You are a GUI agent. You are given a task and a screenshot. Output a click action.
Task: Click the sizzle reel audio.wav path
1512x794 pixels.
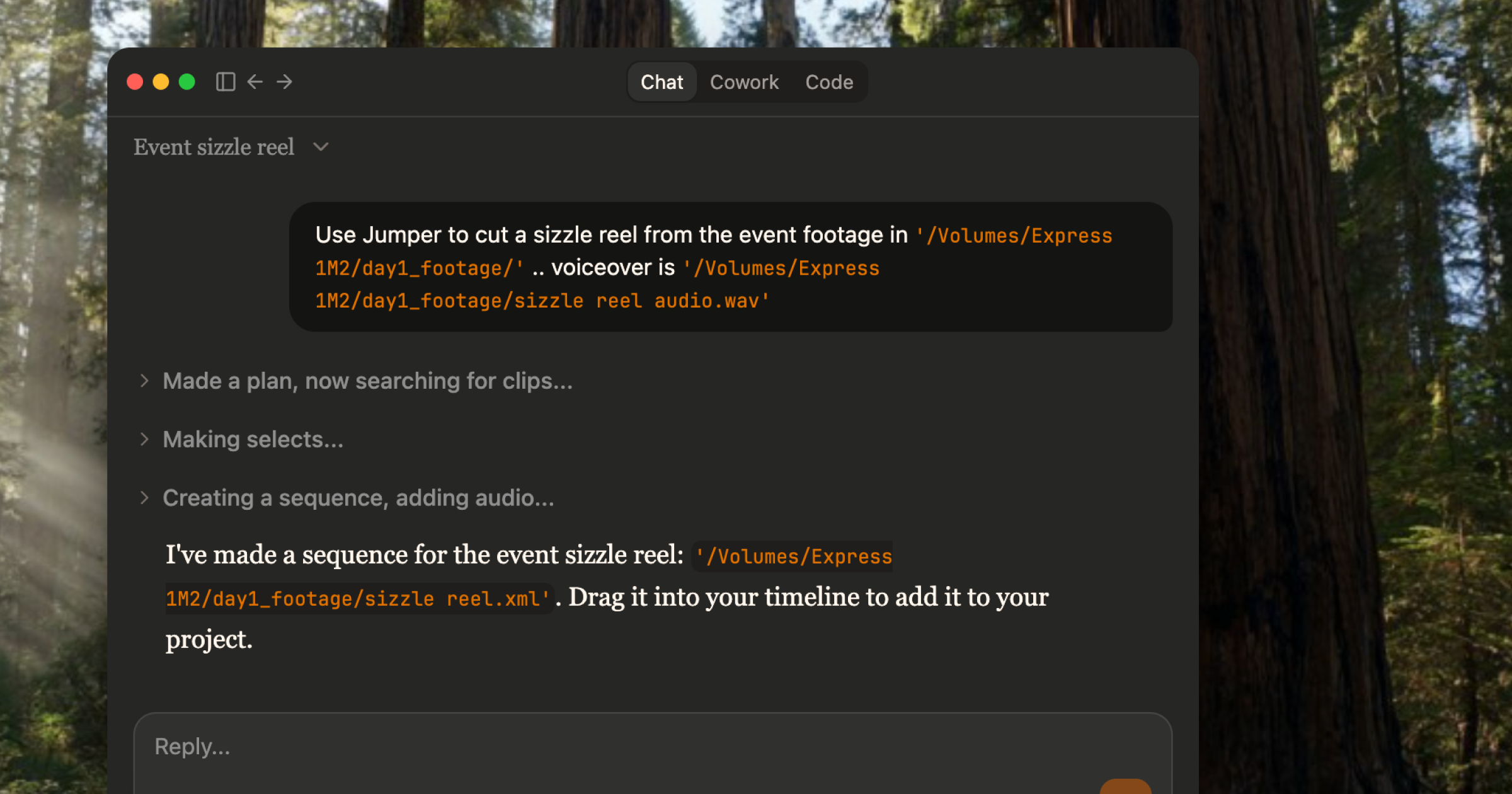point(542,301)
